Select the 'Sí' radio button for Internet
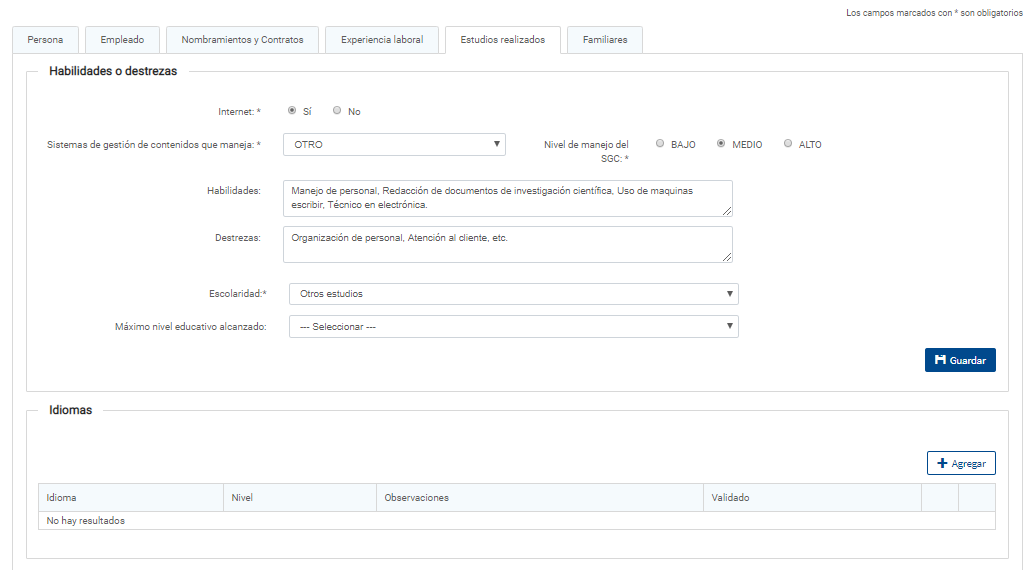This screenshot has height=570, width=1030. (292, 111)
